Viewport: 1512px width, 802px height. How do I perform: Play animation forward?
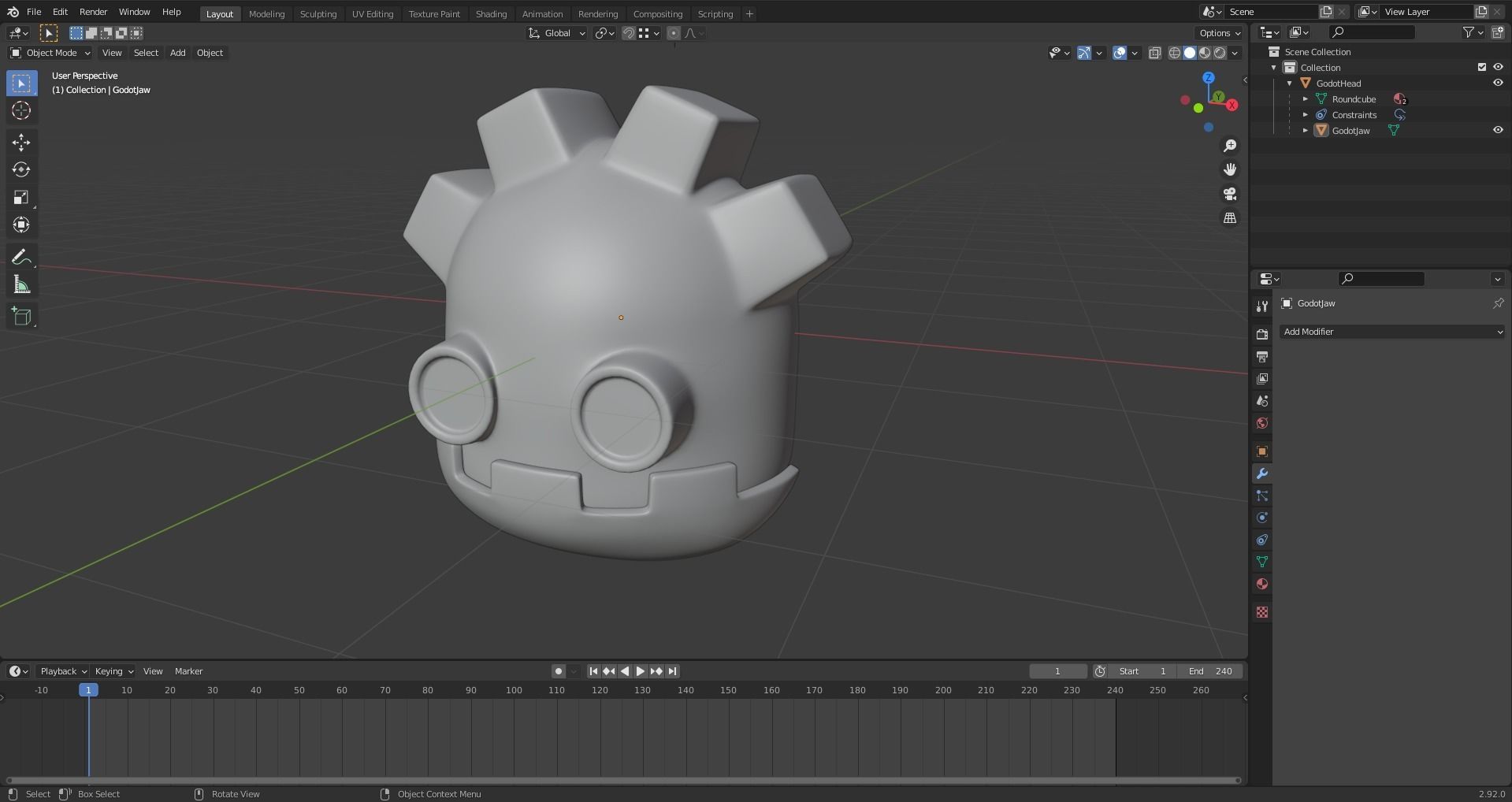pos(641,671)
